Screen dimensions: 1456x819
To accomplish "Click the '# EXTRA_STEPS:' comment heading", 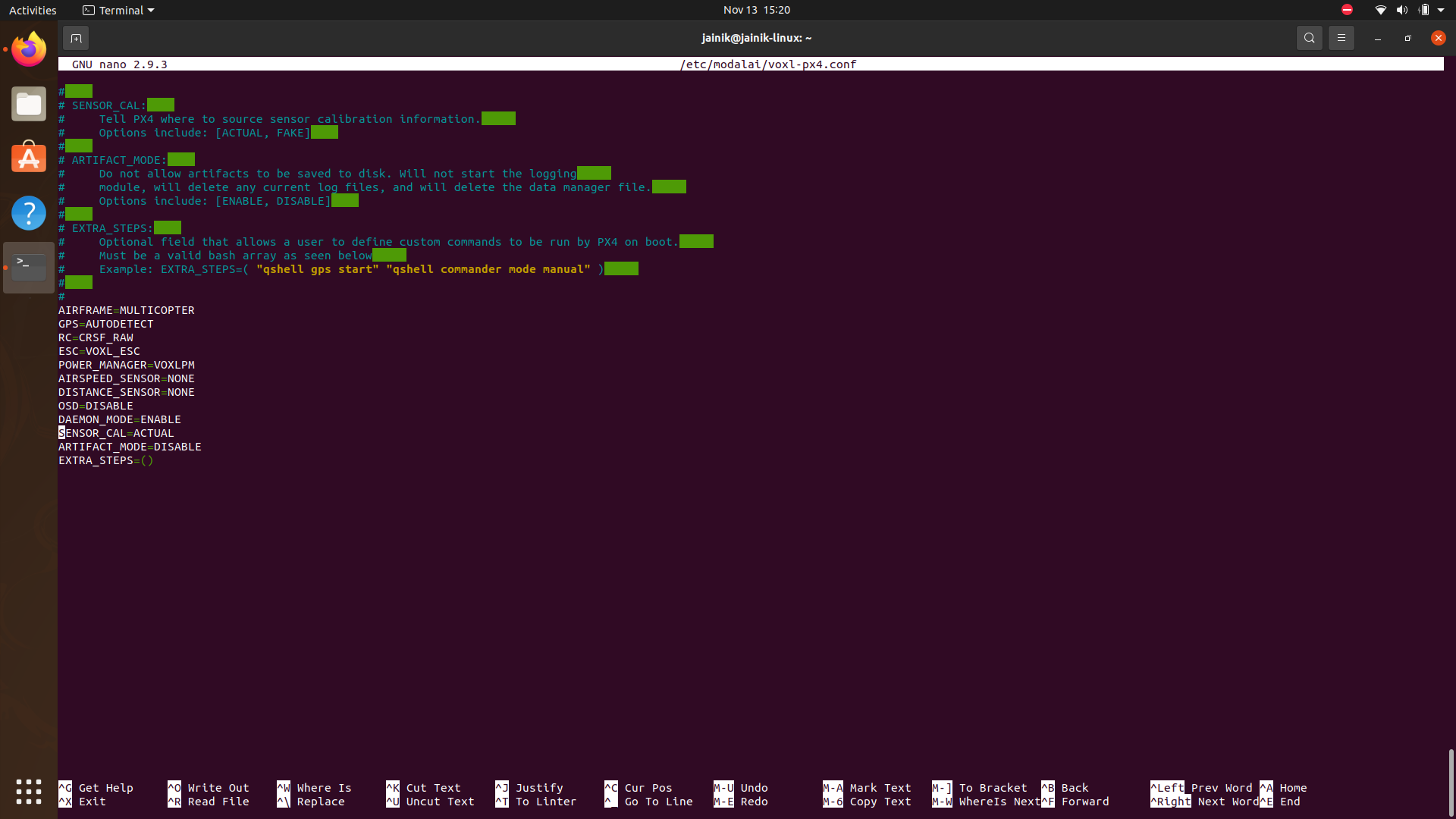I will click(x=106, y=228).
